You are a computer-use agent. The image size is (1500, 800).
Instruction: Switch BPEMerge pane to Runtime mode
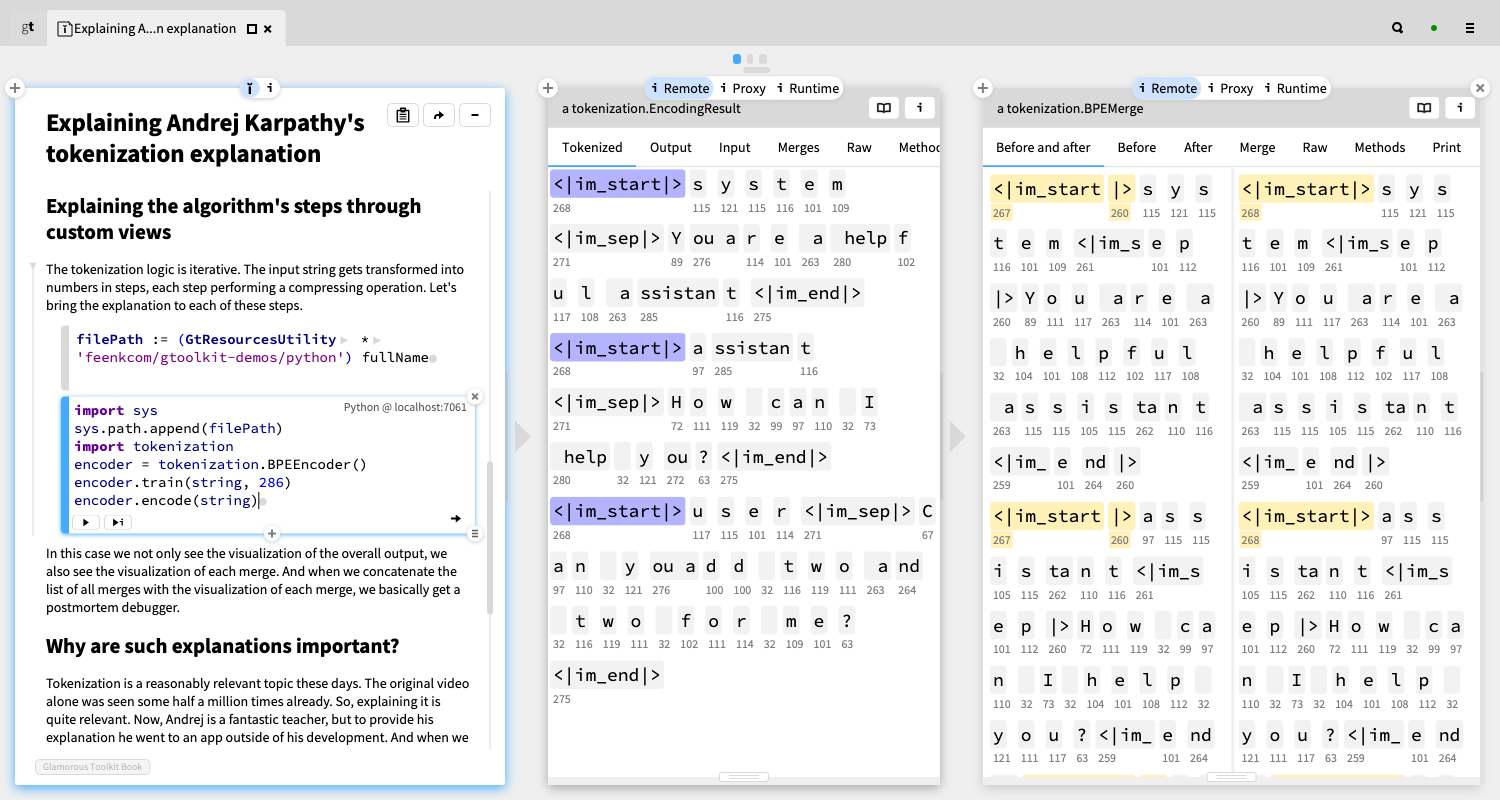1294,88
